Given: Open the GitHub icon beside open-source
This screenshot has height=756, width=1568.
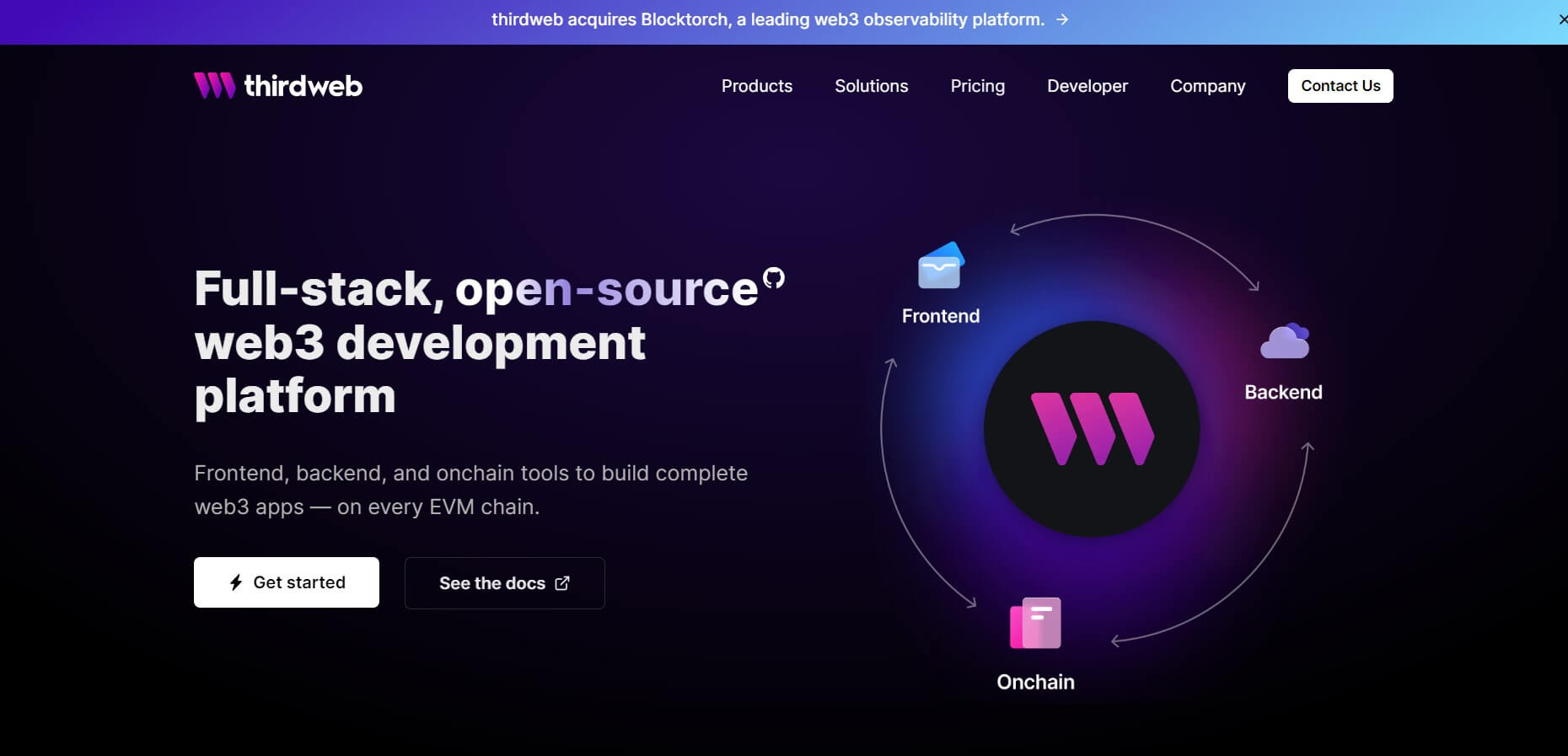Looking at the screenshot, I should coord(774,277).
